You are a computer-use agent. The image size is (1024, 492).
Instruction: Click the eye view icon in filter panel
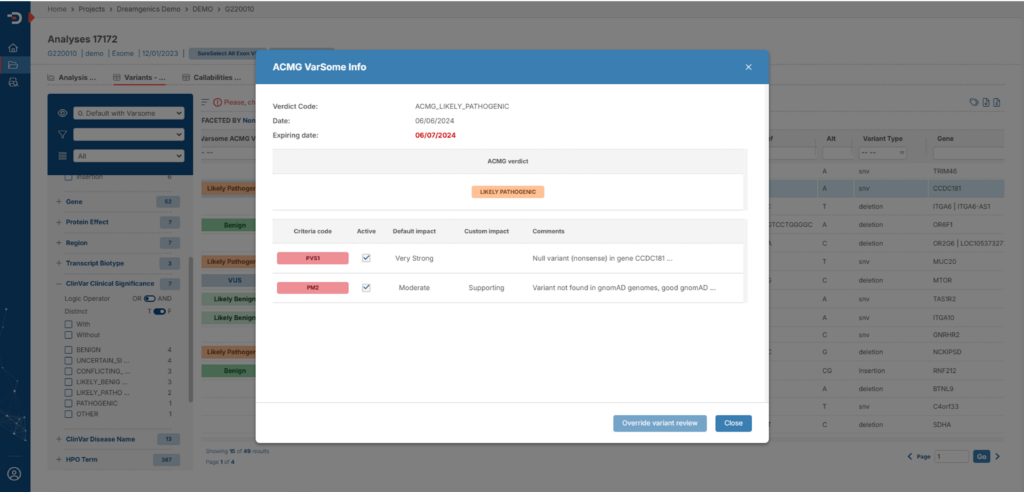pos(63,113)
